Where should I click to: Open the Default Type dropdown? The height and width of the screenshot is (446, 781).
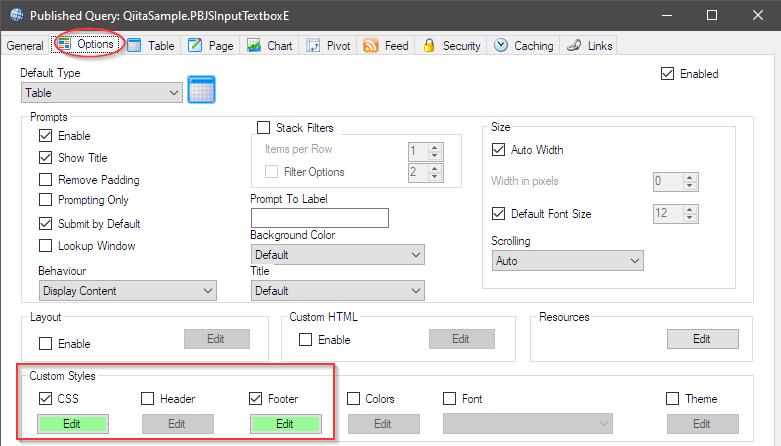click(102, 93)
